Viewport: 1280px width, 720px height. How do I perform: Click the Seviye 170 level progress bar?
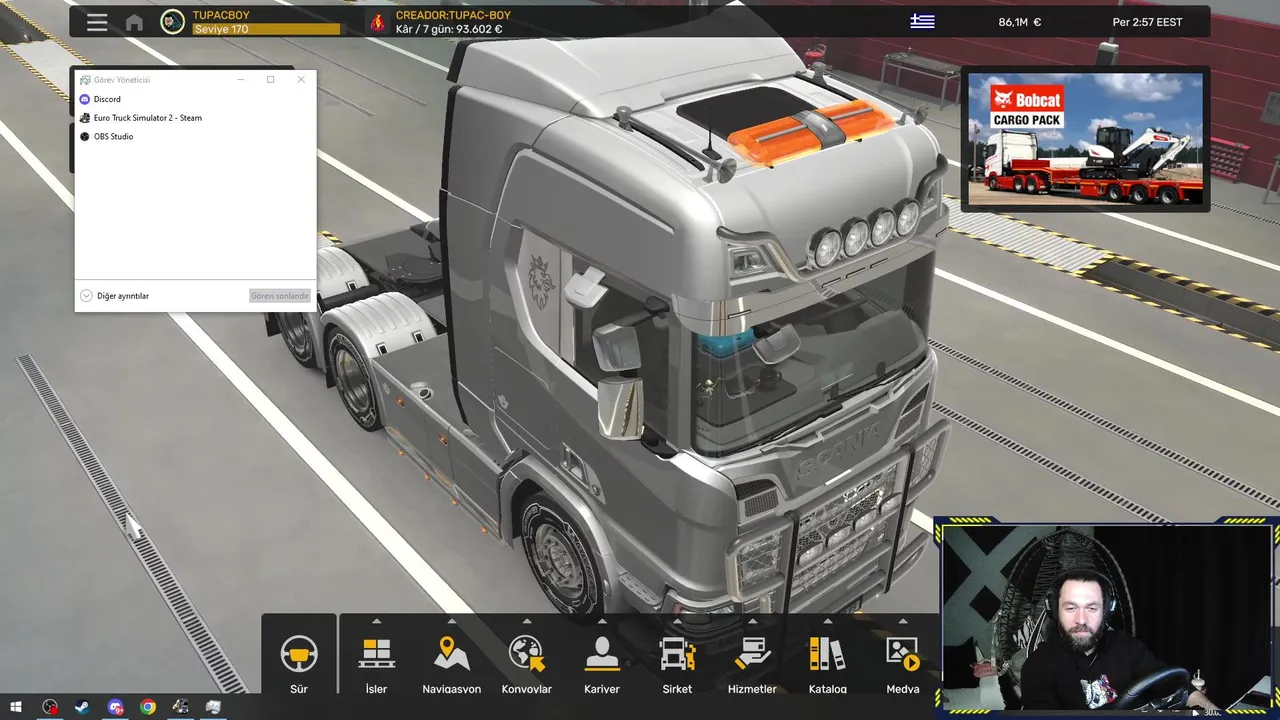(x=266, y=29)
